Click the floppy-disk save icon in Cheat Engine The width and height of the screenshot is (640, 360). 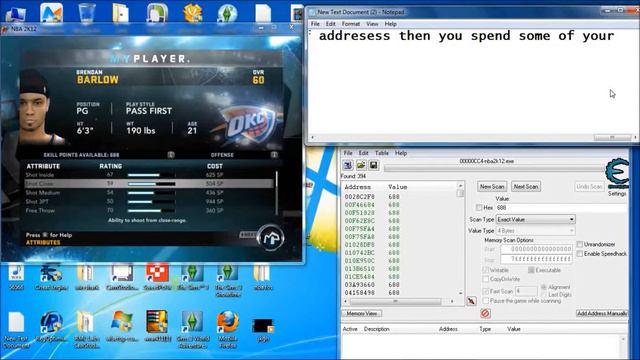373,165
